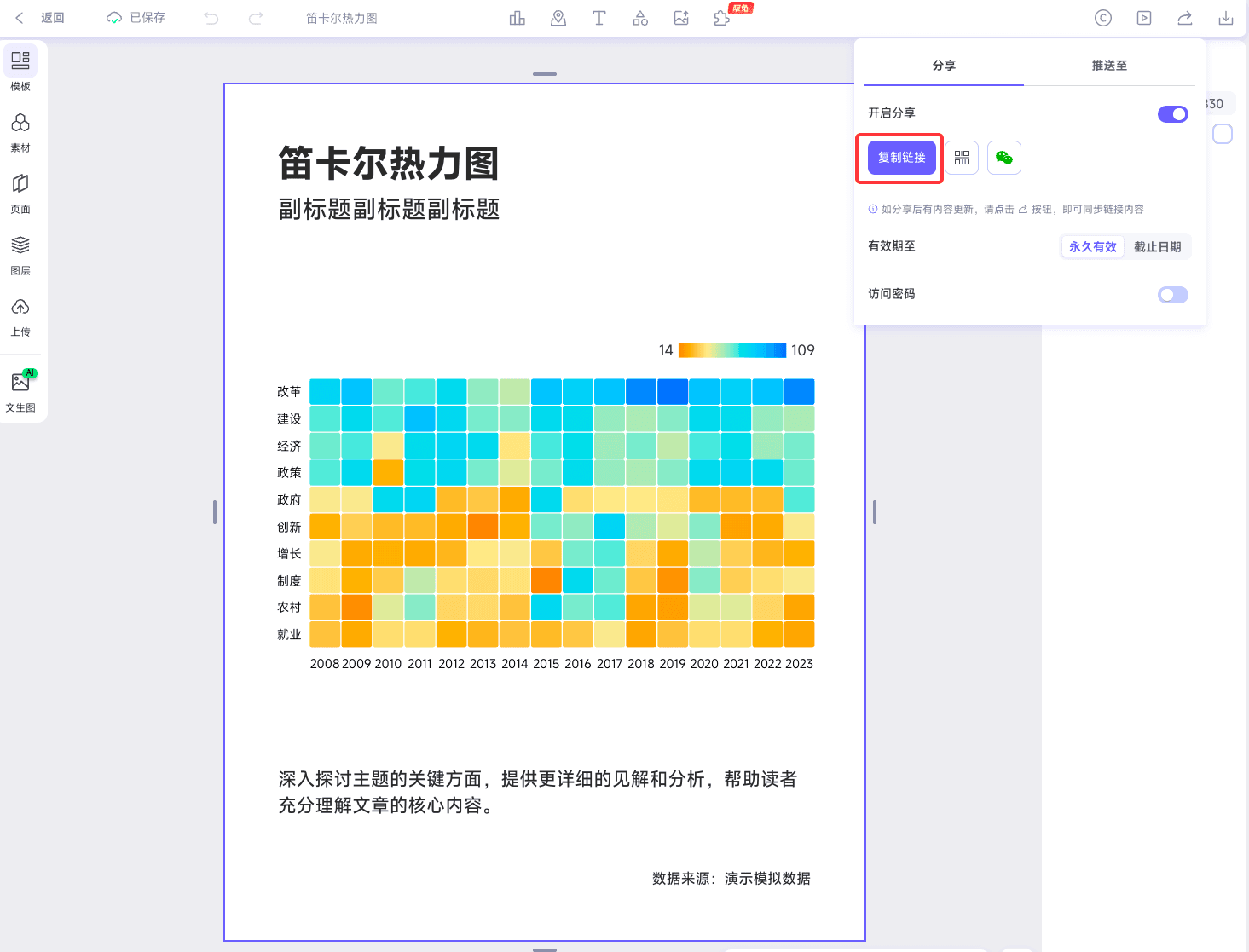1249x952 pixels.
Task: Download the design
Action: click(1226, 18)
